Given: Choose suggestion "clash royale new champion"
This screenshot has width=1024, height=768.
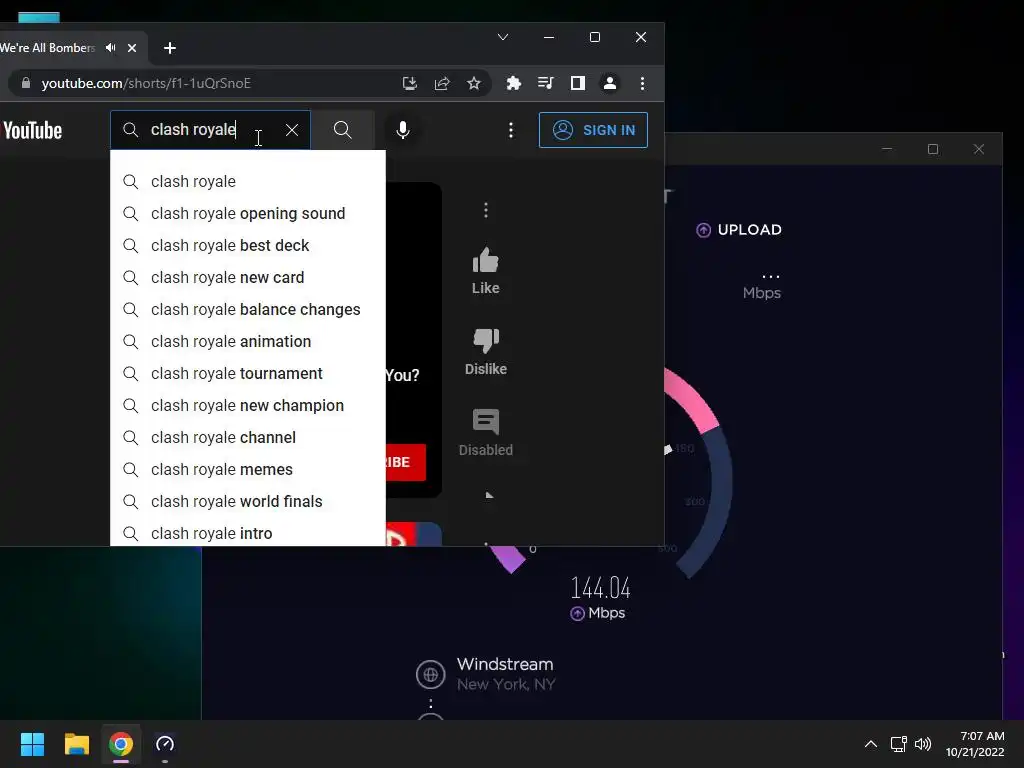Looking at the screenshot, I should 248,406.
